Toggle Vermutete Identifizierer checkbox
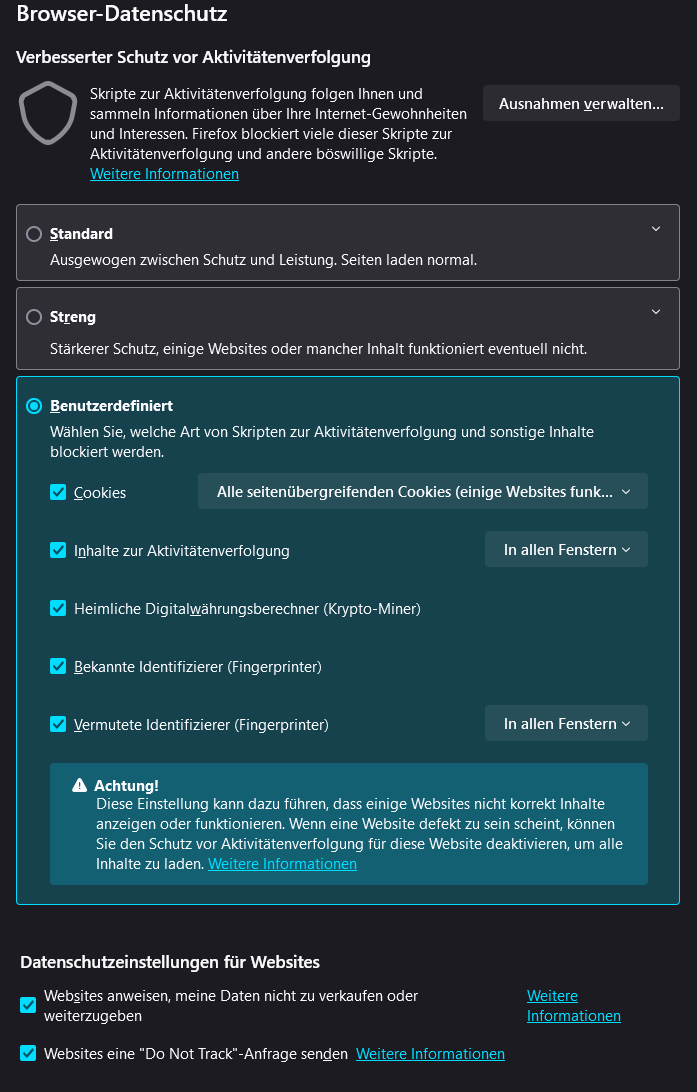The width and height of the screenshot is (697, 1092). (x=58, y=724)
